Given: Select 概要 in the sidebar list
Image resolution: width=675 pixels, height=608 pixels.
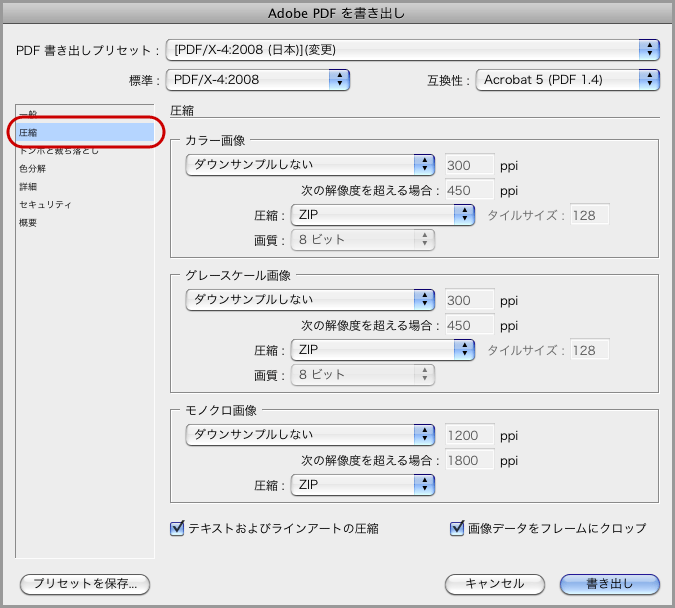Looking at the screenshot, I should (x=85, y=223).
